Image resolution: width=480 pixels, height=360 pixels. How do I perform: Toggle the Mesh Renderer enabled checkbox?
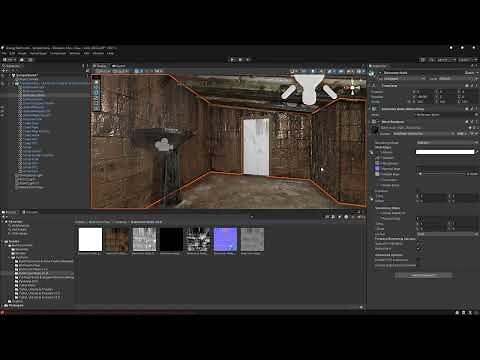click(x=379, y=122)
